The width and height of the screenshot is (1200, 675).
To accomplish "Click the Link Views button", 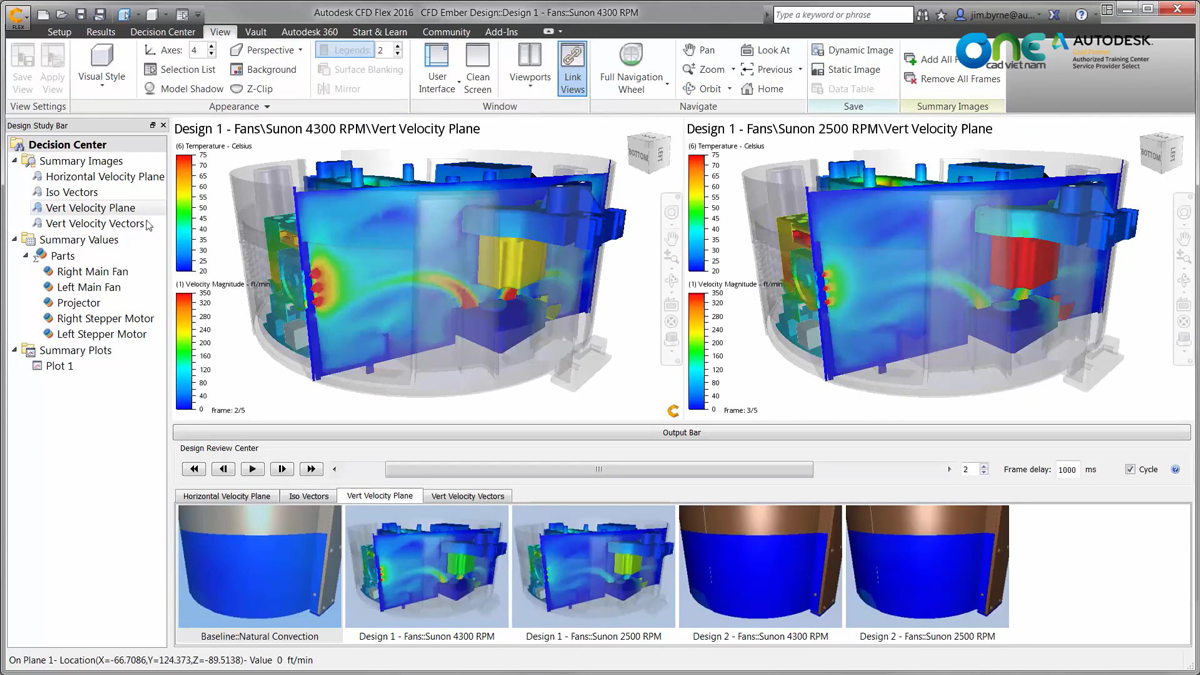I will tap(572, 69).
